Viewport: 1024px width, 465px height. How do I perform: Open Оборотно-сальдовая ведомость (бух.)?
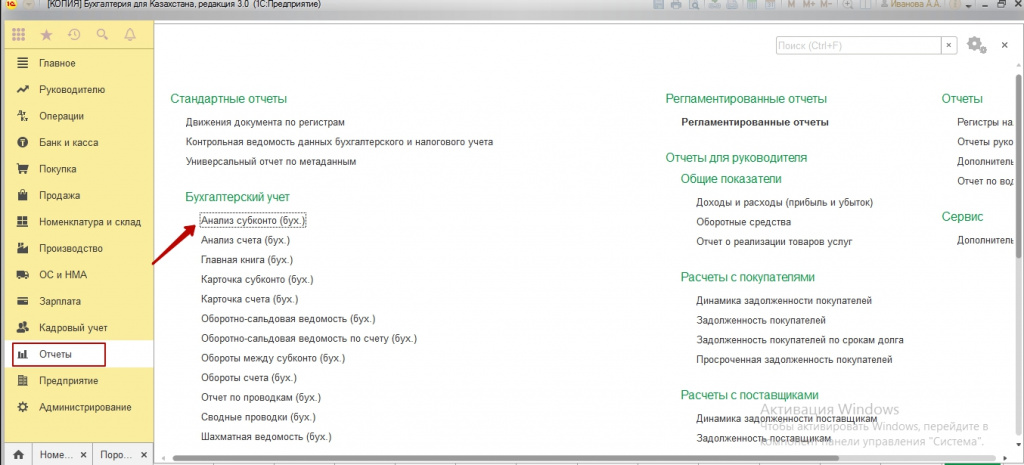(289, 319)
